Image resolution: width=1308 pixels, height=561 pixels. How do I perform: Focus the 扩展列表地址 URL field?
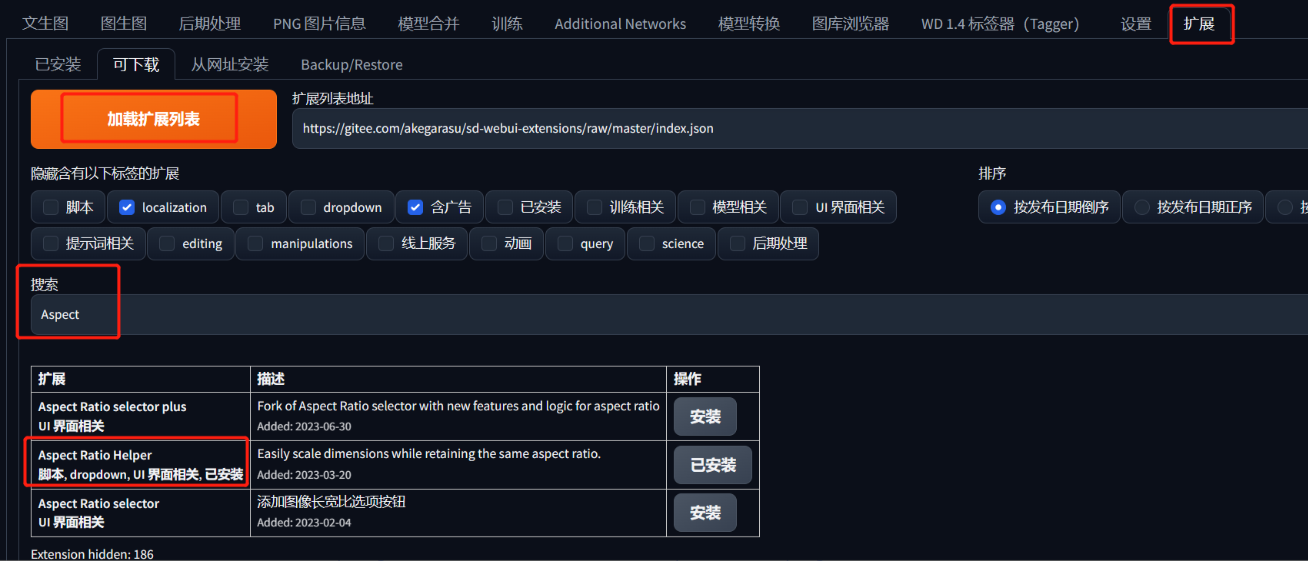pyautogui.click(x=800, y=128)
